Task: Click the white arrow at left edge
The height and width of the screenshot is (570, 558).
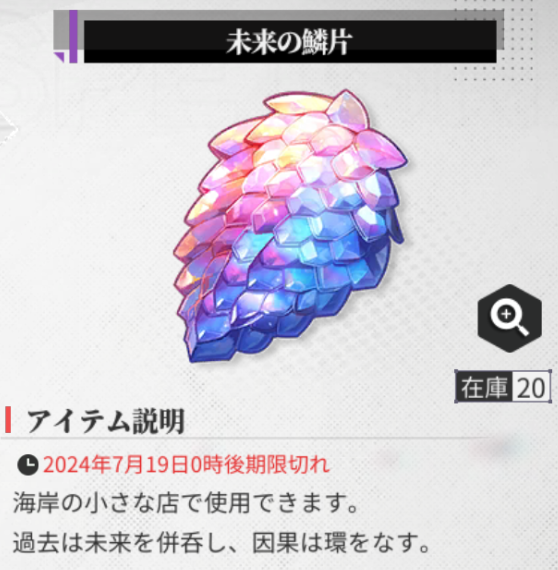Action: coord(7,129)
